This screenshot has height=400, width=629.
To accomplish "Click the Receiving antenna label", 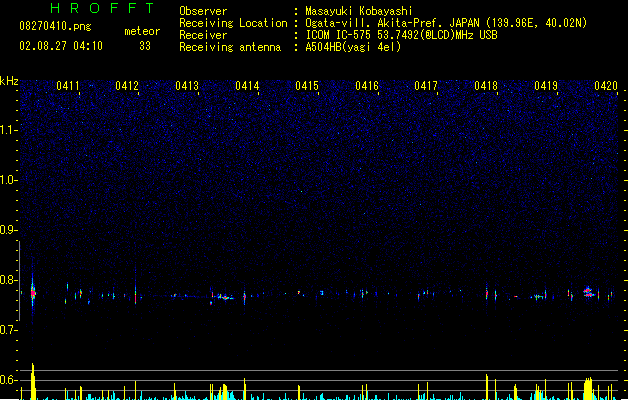I will tap(230, 47).
